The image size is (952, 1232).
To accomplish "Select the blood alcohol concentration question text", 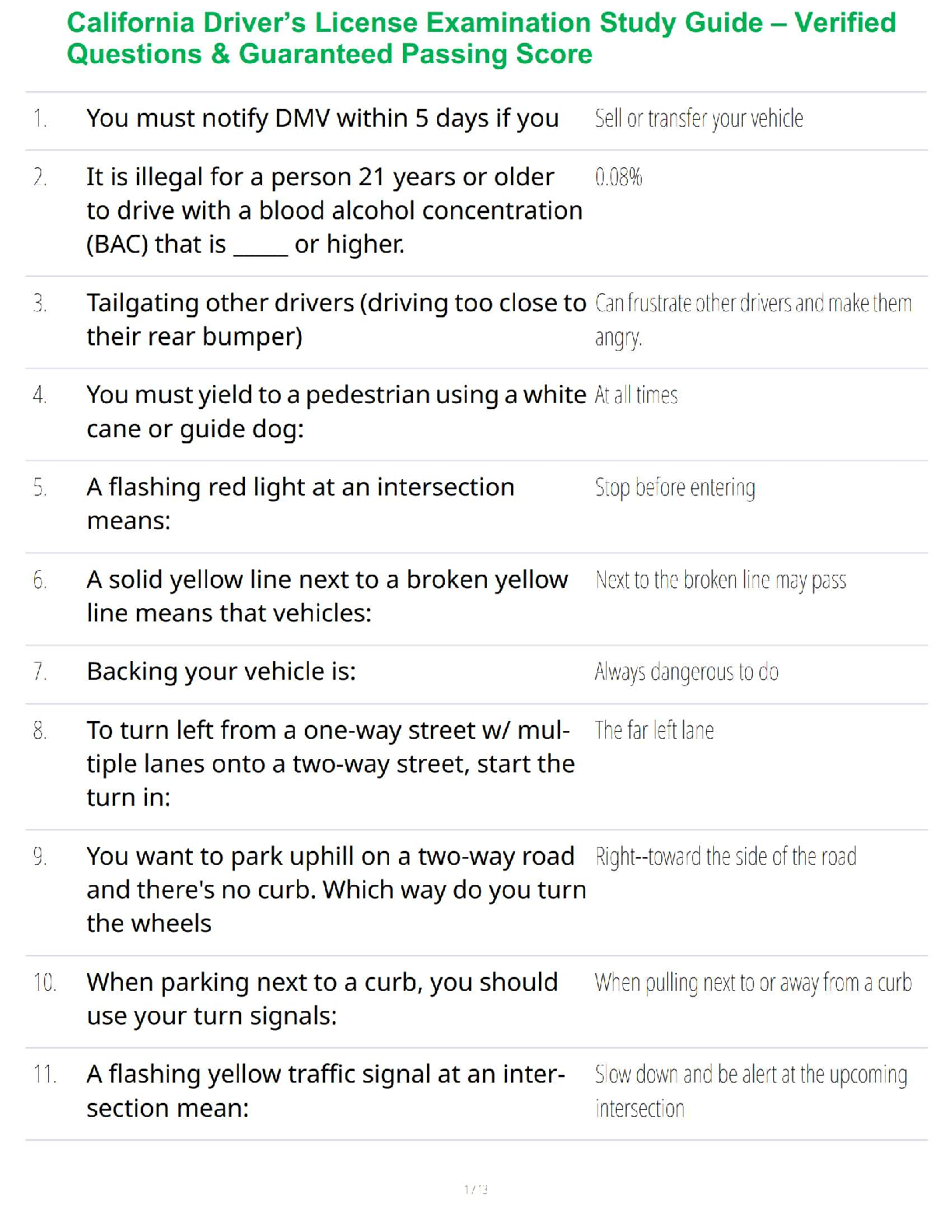I will point(334,211).
